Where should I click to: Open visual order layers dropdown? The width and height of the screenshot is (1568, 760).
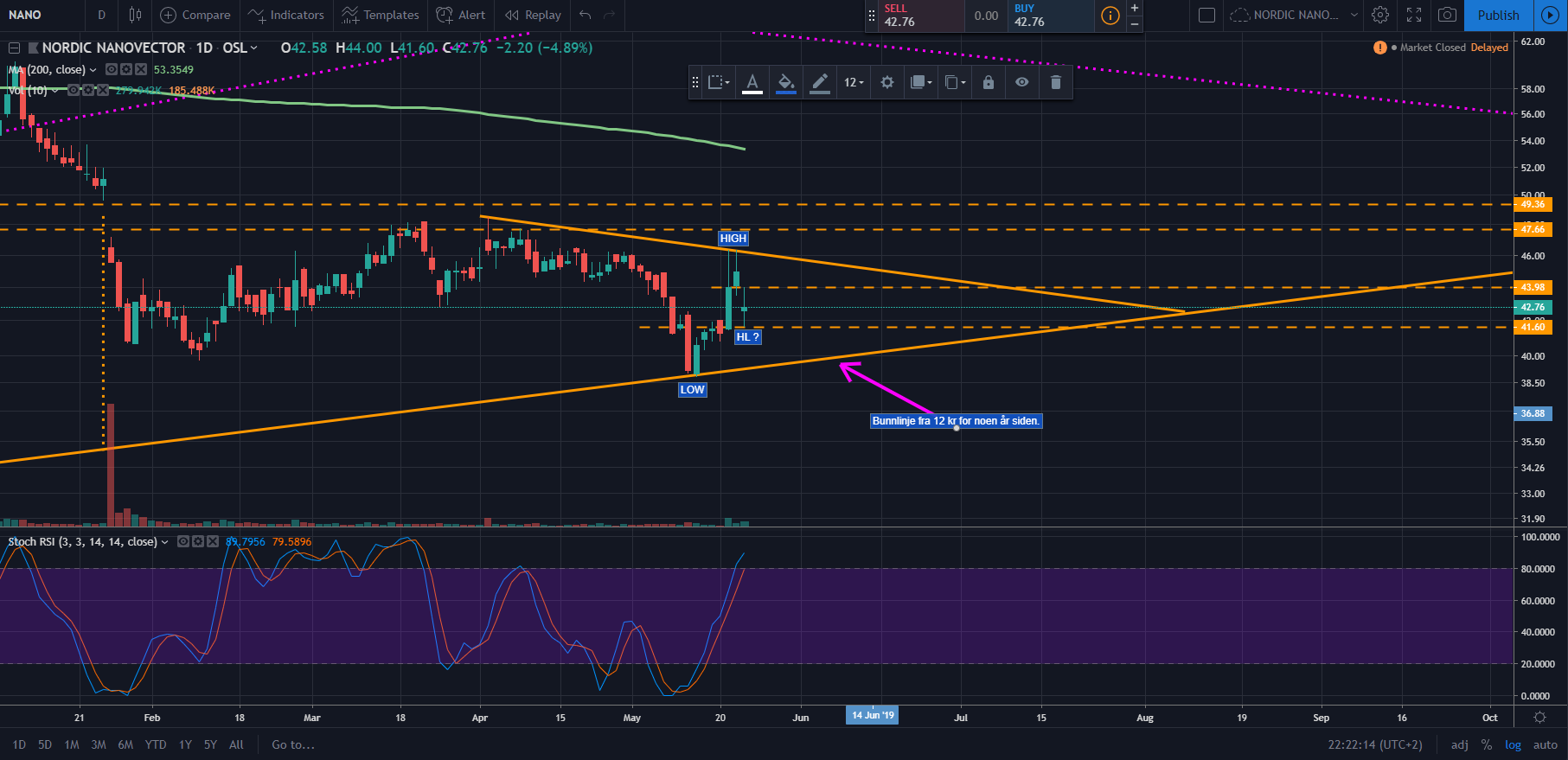[x=921, y=82]
